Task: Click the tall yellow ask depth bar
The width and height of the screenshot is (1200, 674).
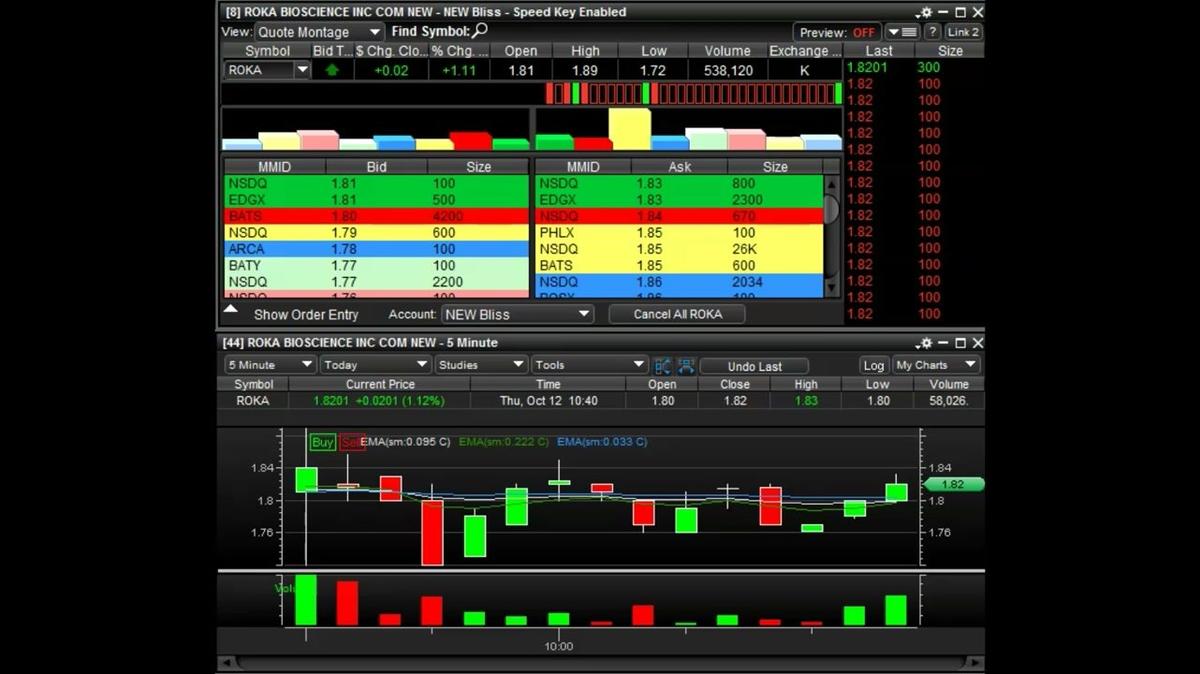Action: 630,129
